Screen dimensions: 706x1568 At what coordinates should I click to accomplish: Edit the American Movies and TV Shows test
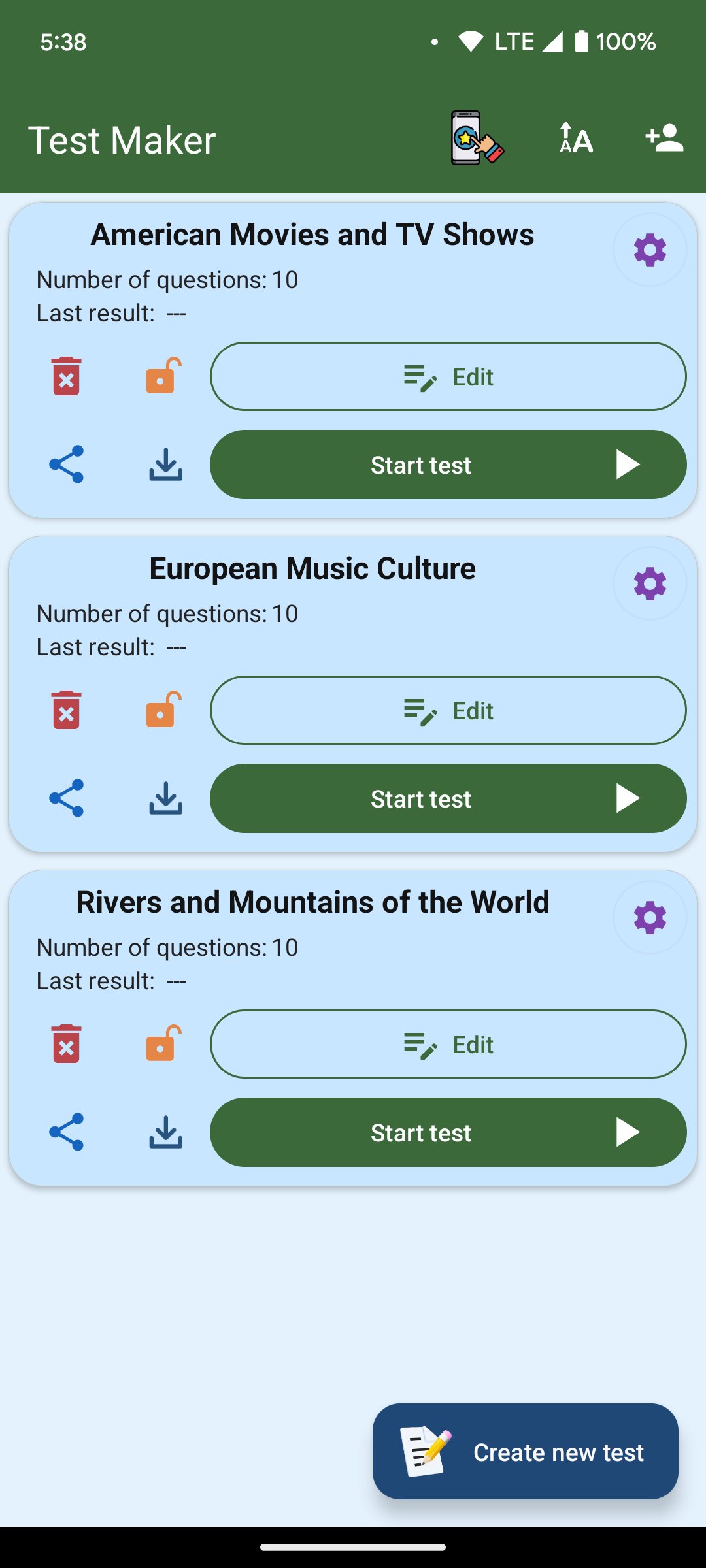pyautogui.click(x=448, y=376)
